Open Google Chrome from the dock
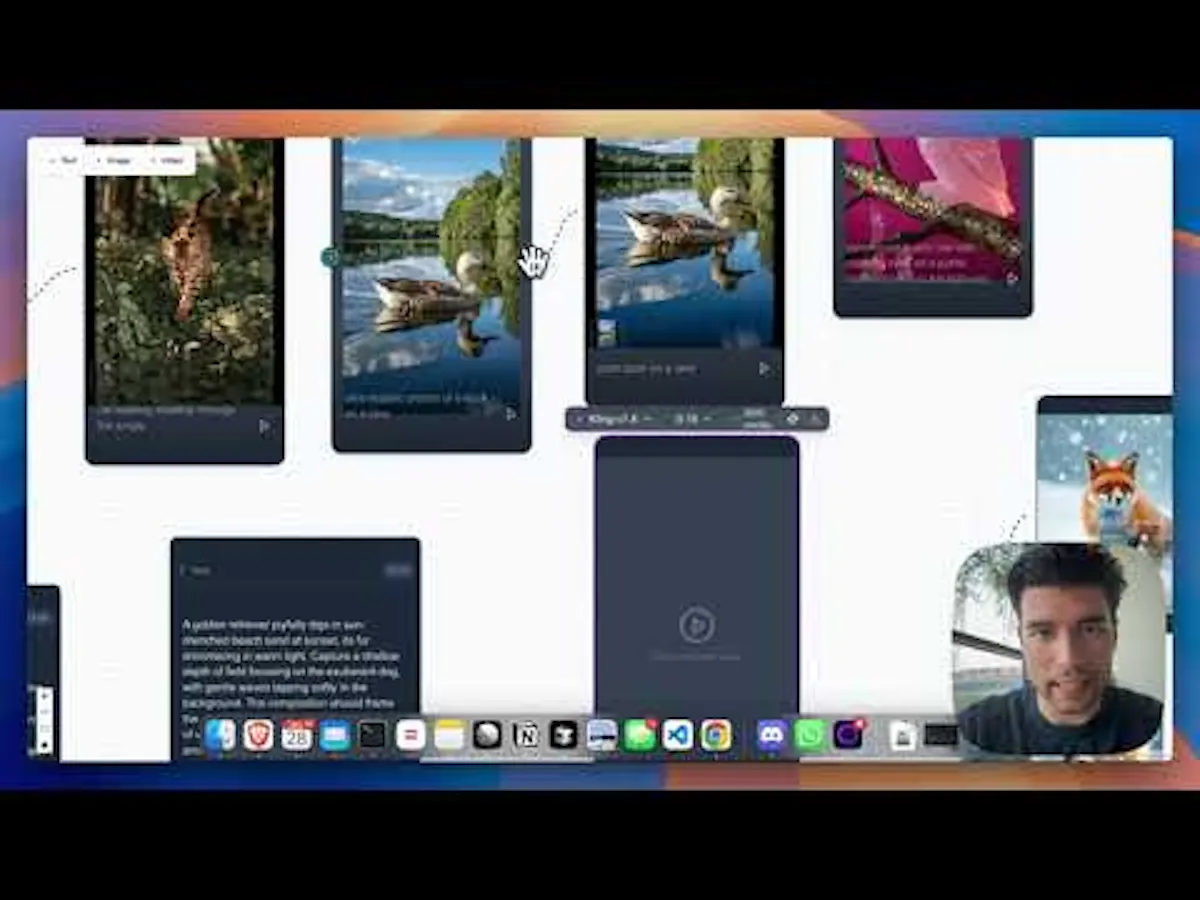The width and height of the screenshot is (1200, 900). point(716,735)
